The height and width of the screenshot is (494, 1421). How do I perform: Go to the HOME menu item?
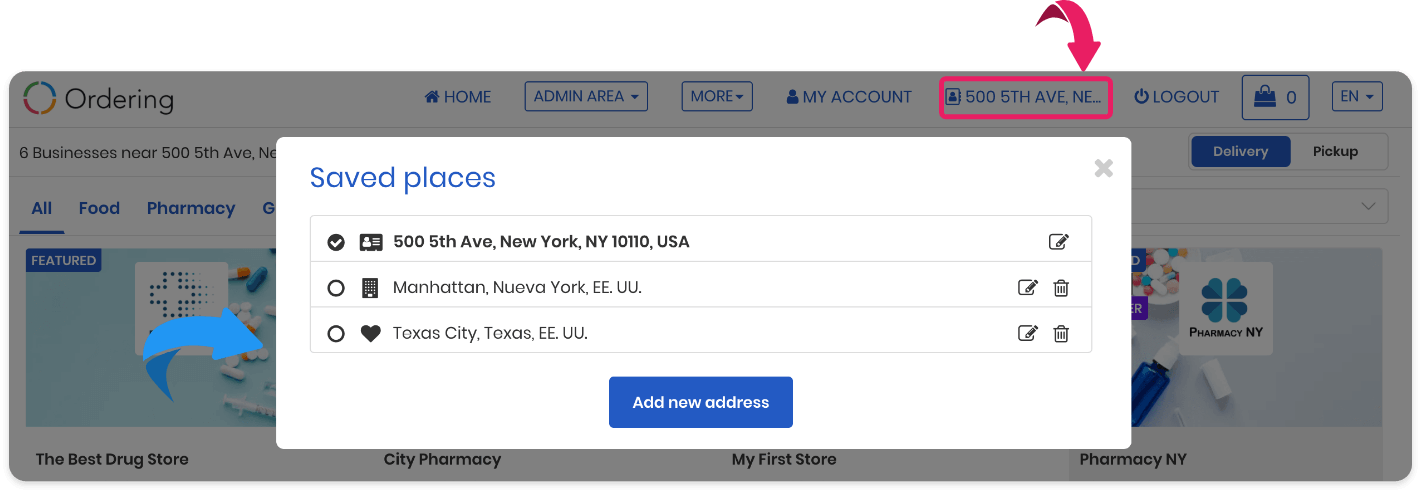[x=458, y=97]
